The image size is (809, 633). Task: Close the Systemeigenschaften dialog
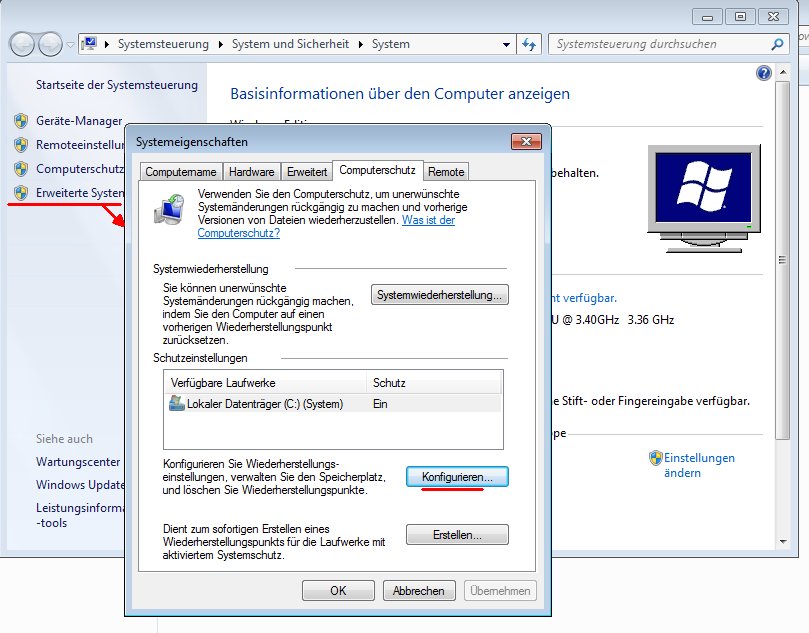526,141
